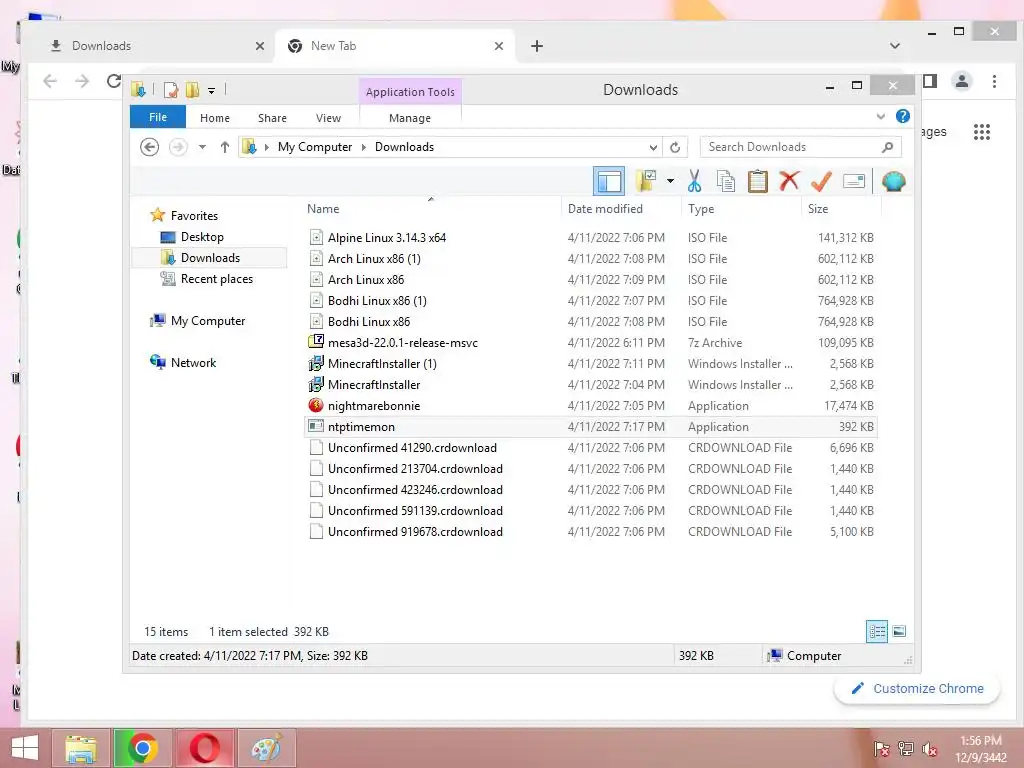Toggle the navigation pane toolbar button
This screenshot has height=768, width=1024.
(609, 181)
